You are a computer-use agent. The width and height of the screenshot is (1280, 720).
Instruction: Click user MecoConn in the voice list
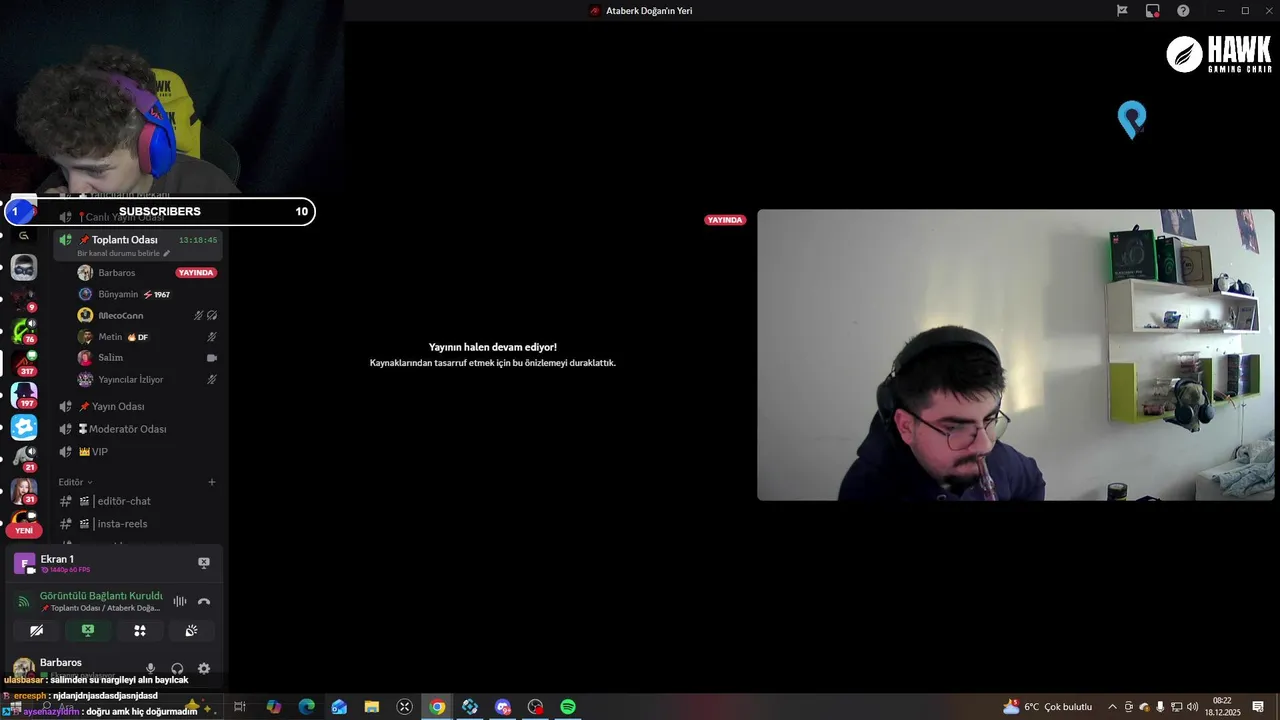[x=121, y=315]
